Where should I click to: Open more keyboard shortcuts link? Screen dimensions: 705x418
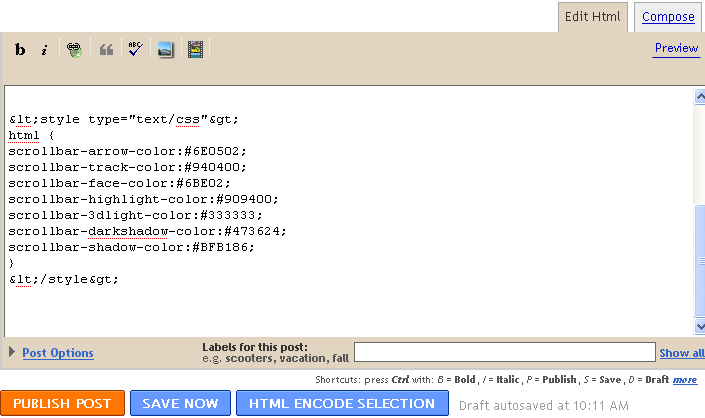685,380
